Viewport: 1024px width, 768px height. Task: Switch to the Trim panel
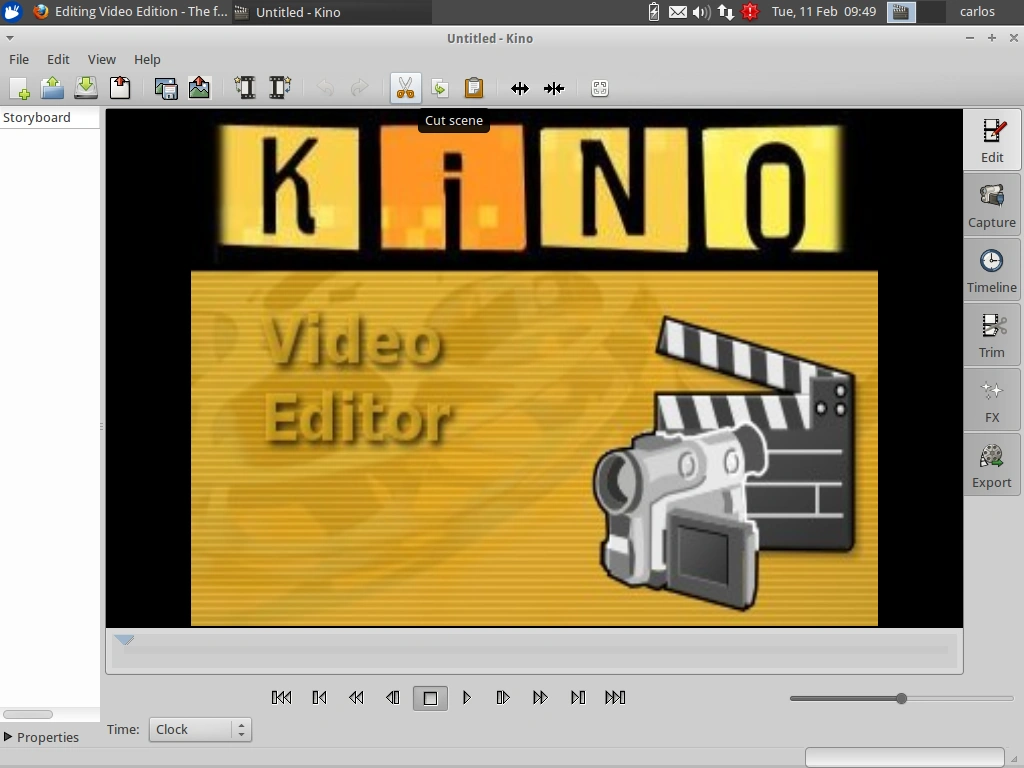(x=991, y=334)
